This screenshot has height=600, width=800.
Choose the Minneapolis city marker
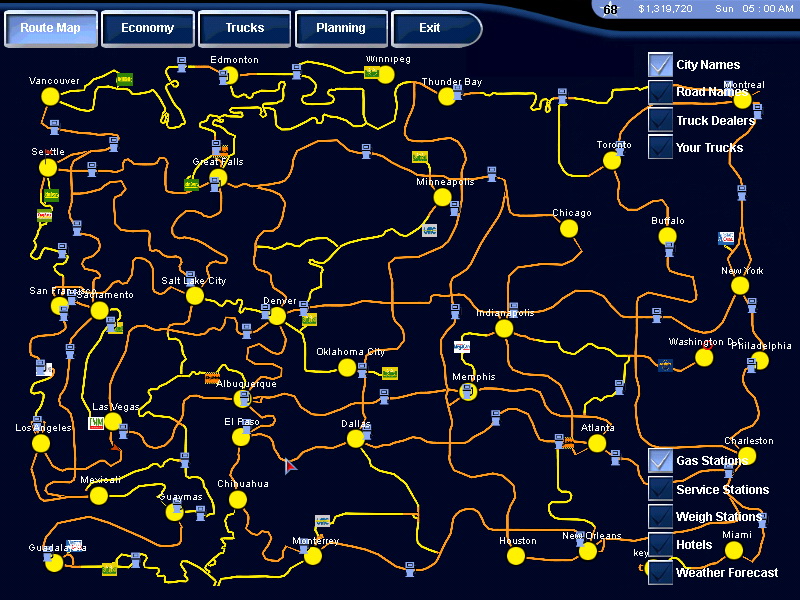(x=442, y=197)
